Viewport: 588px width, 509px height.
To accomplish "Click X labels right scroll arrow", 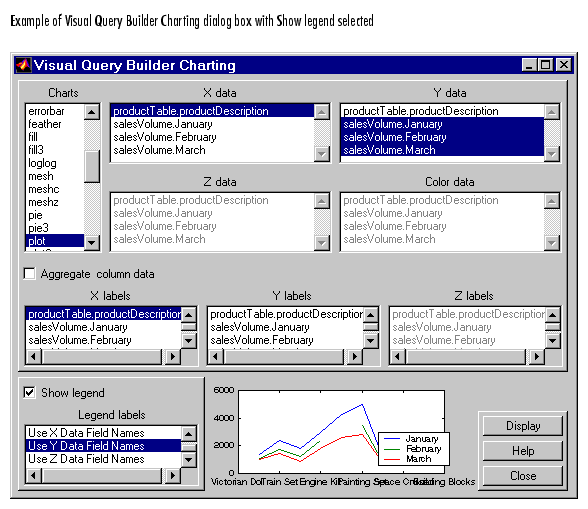I will pyautogui.click(x=172, y=356).
